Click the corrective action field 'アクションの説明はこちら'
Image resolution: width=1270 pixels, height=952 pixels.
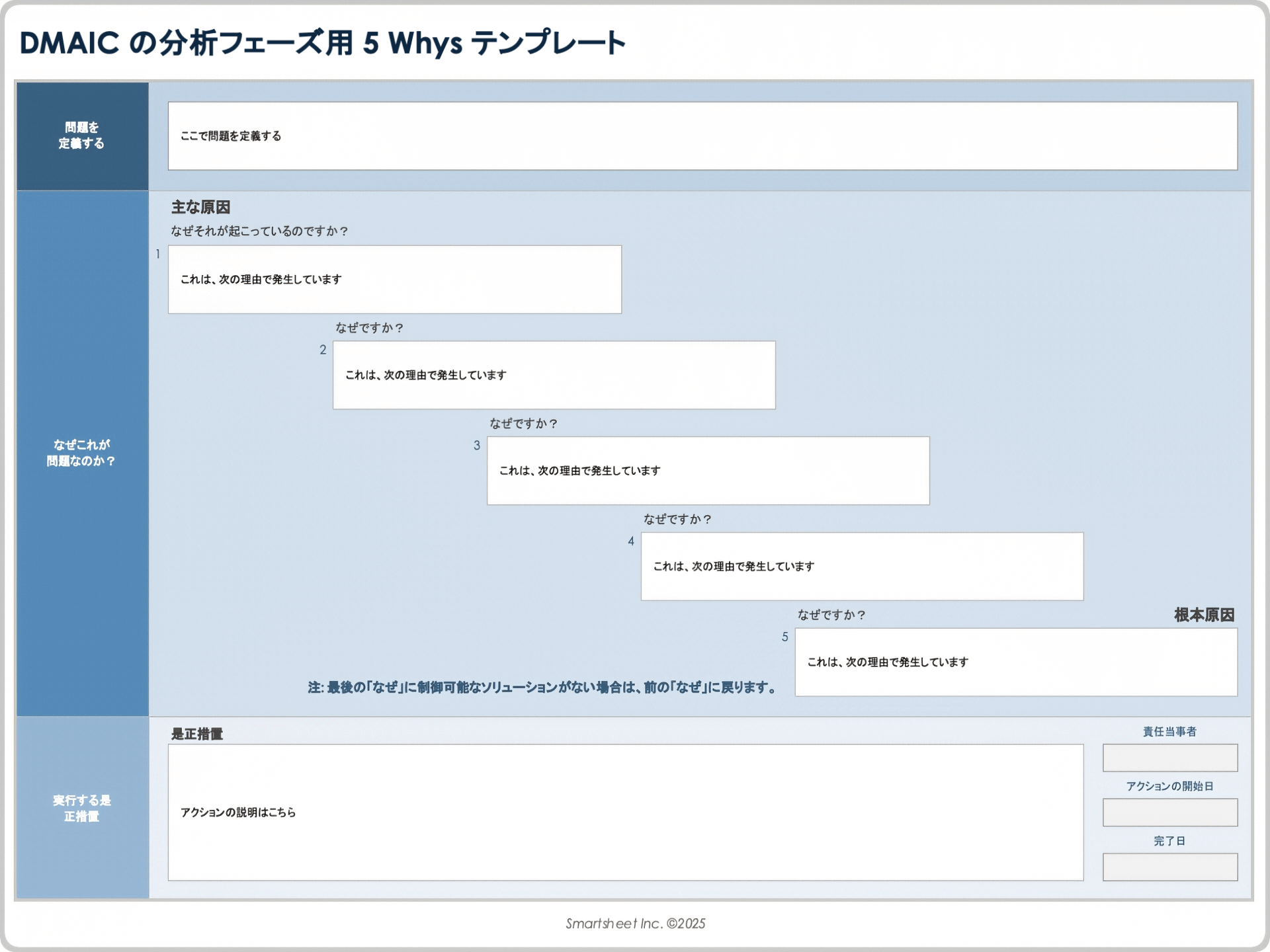(626, 813)
